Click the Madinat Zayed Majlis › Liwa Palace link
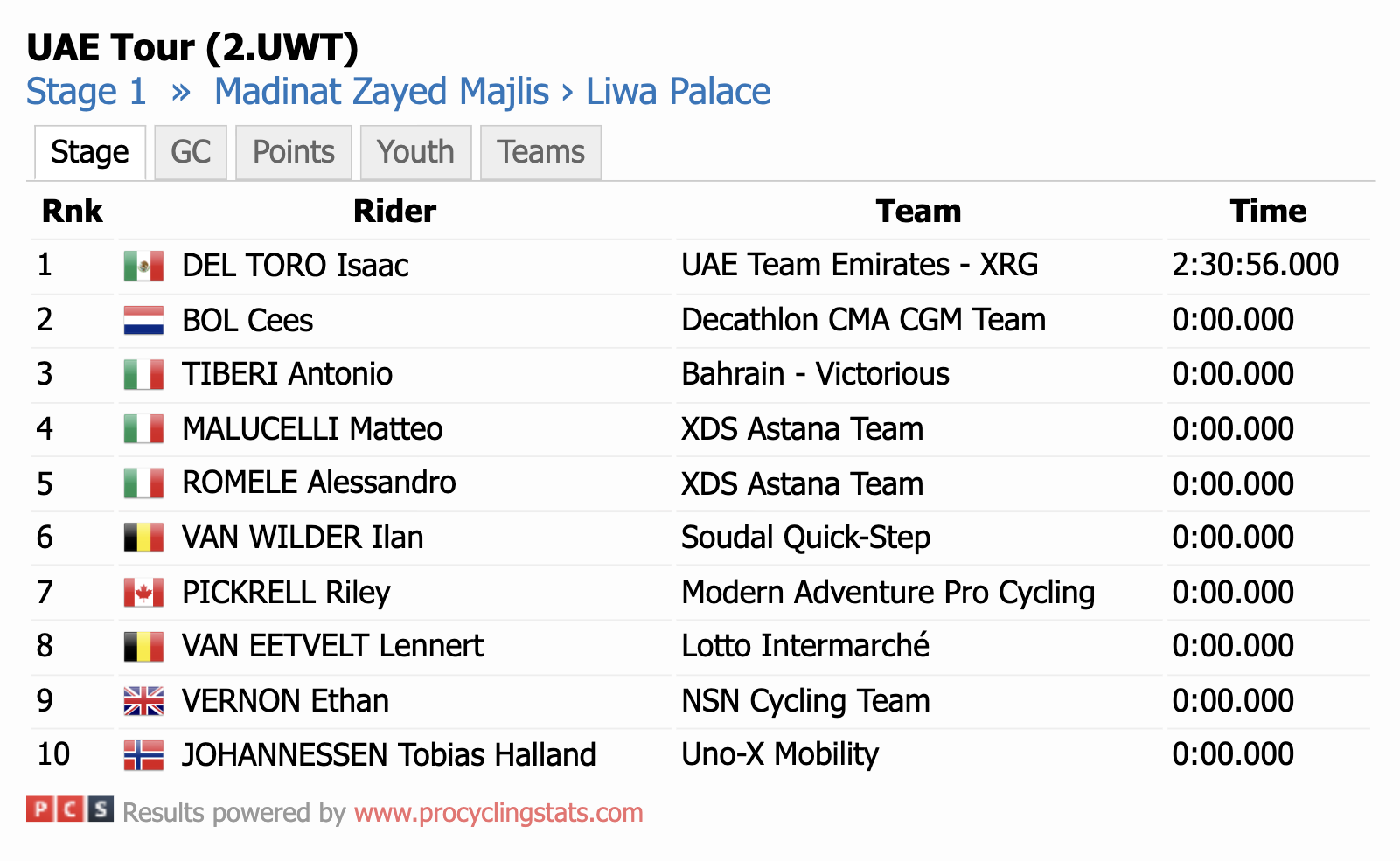1400x861 pixels. point(492,92)
